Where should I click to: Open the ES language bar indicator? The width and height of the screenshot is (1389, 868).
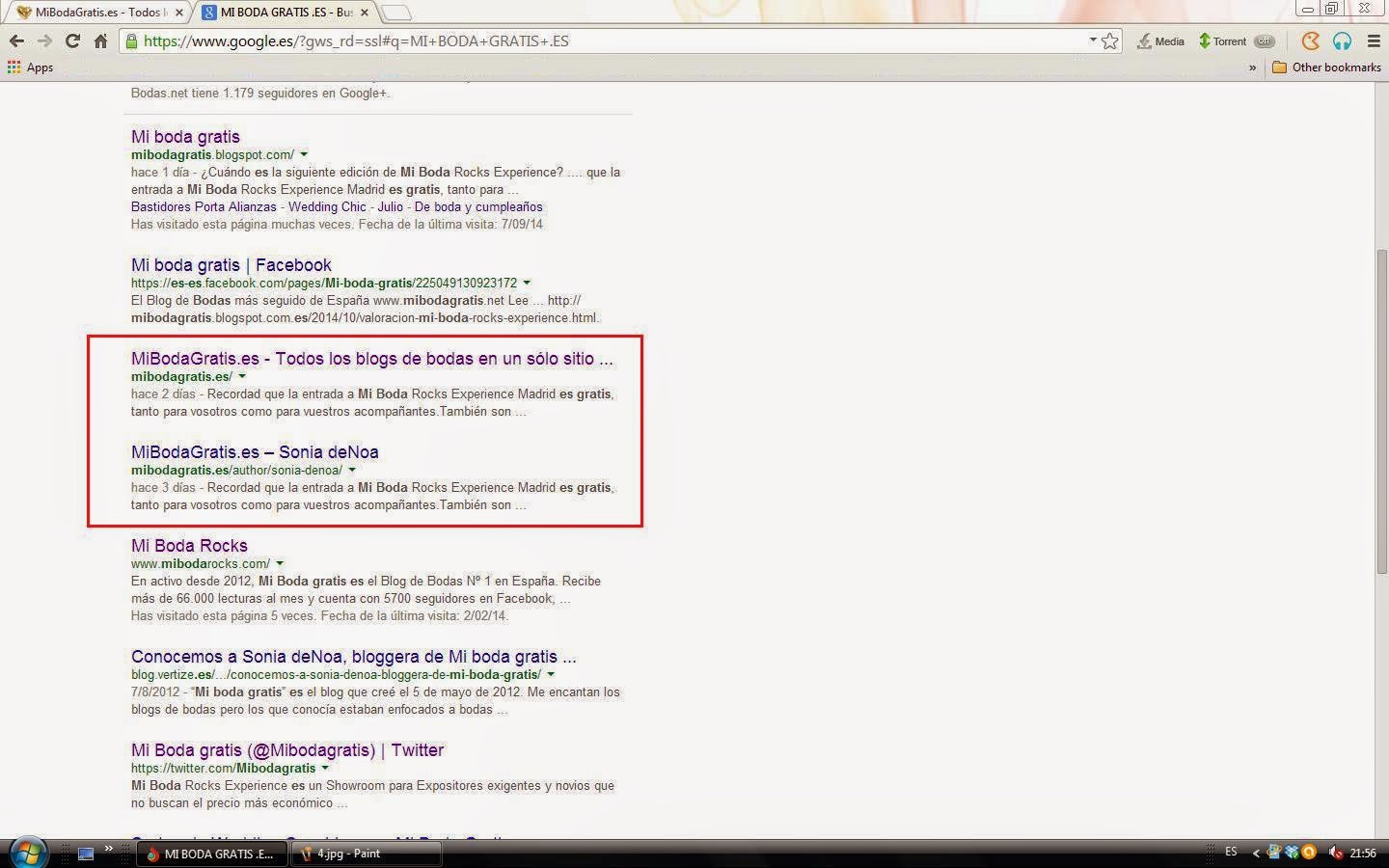1231,853
